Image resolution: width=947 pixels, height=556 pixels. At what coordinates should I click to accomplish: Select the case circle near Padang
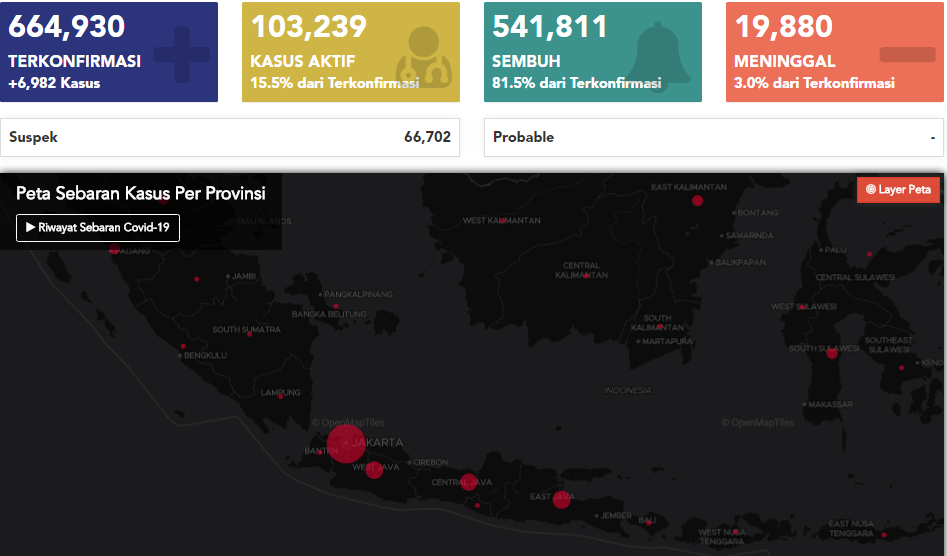click(x=114, y=248)
